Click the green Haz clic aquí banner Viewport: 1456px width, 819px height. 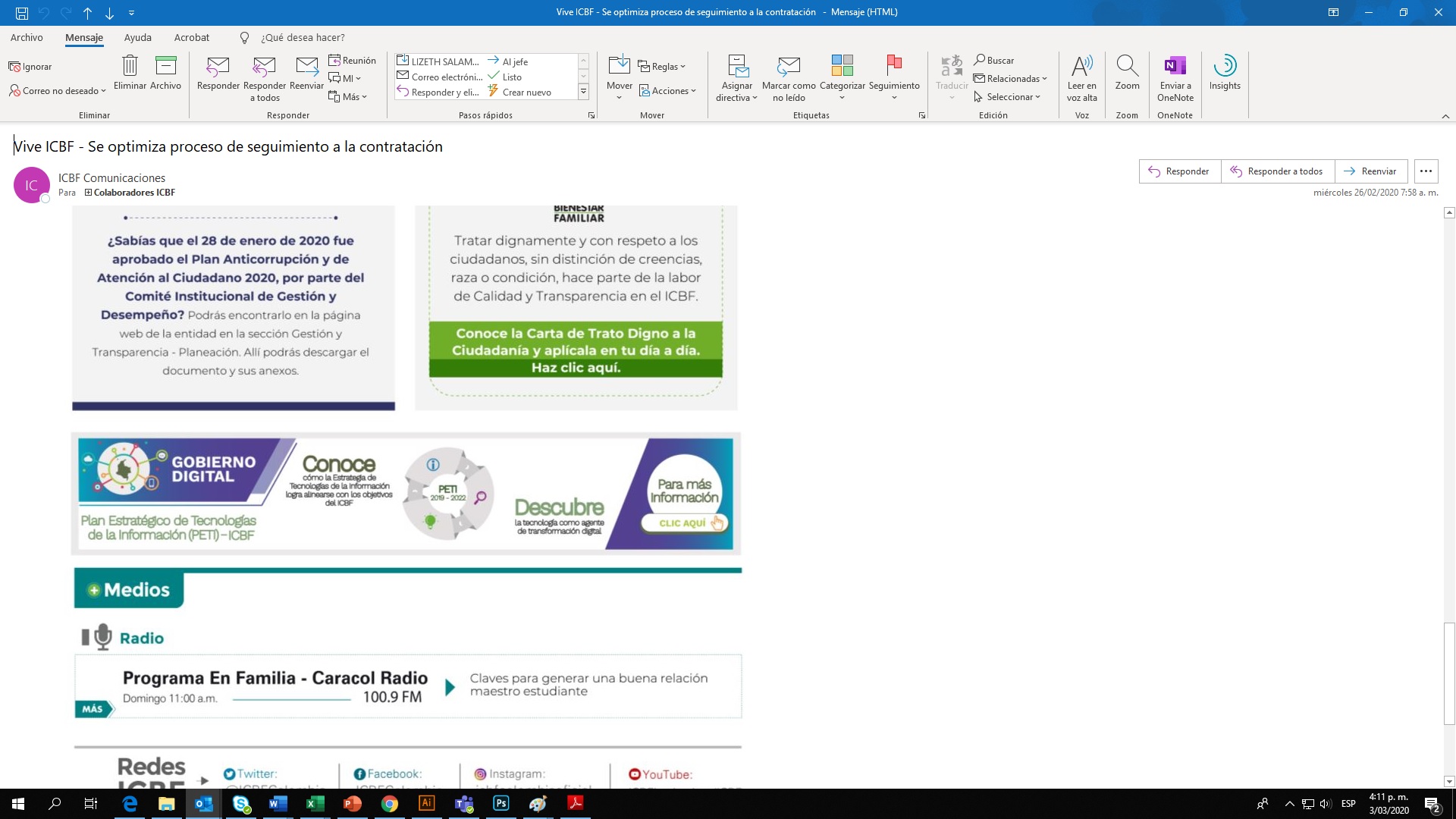point(576,368)
